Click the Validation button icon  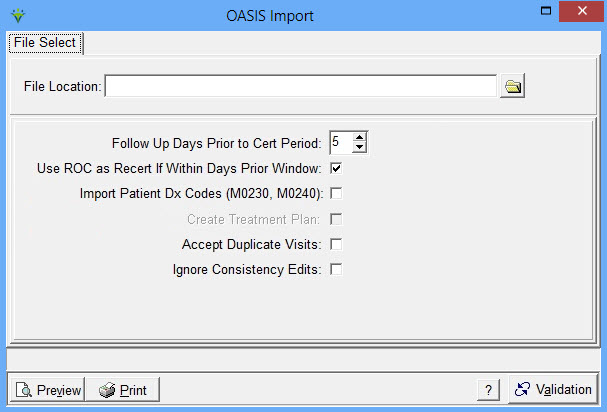(x=523, y=390)
